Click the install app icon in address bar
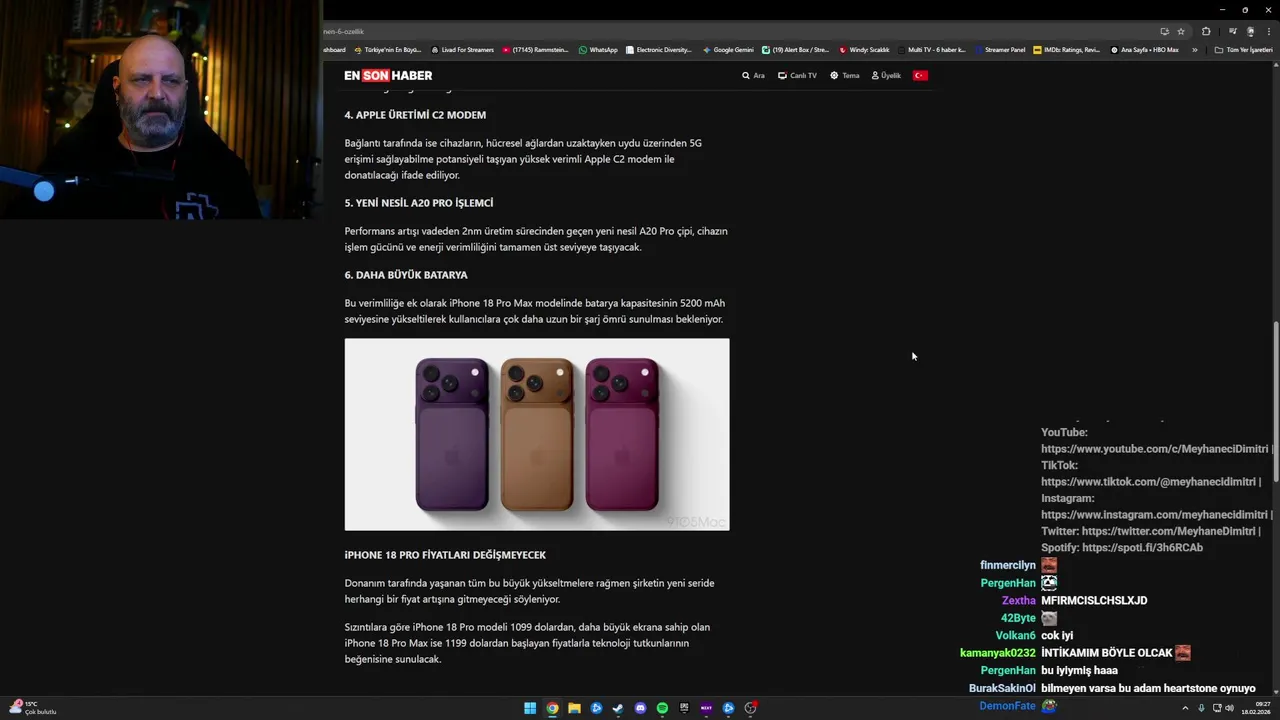1280x720 pixels. click(x=1164, y=31)
